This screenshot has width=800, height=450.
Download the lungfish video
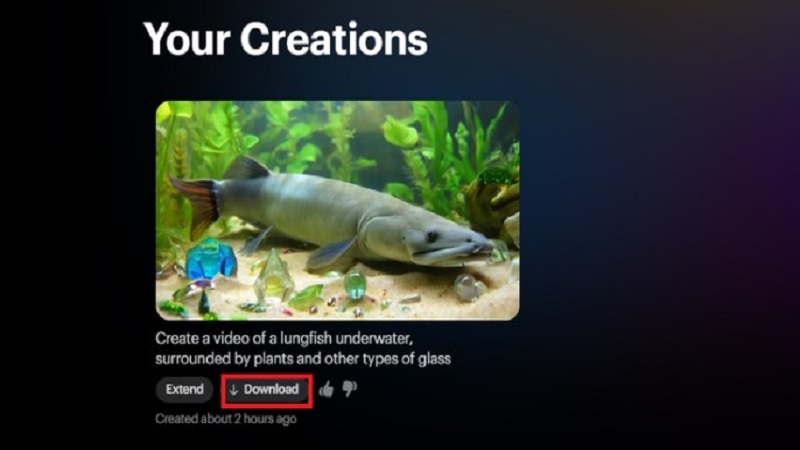267,390
